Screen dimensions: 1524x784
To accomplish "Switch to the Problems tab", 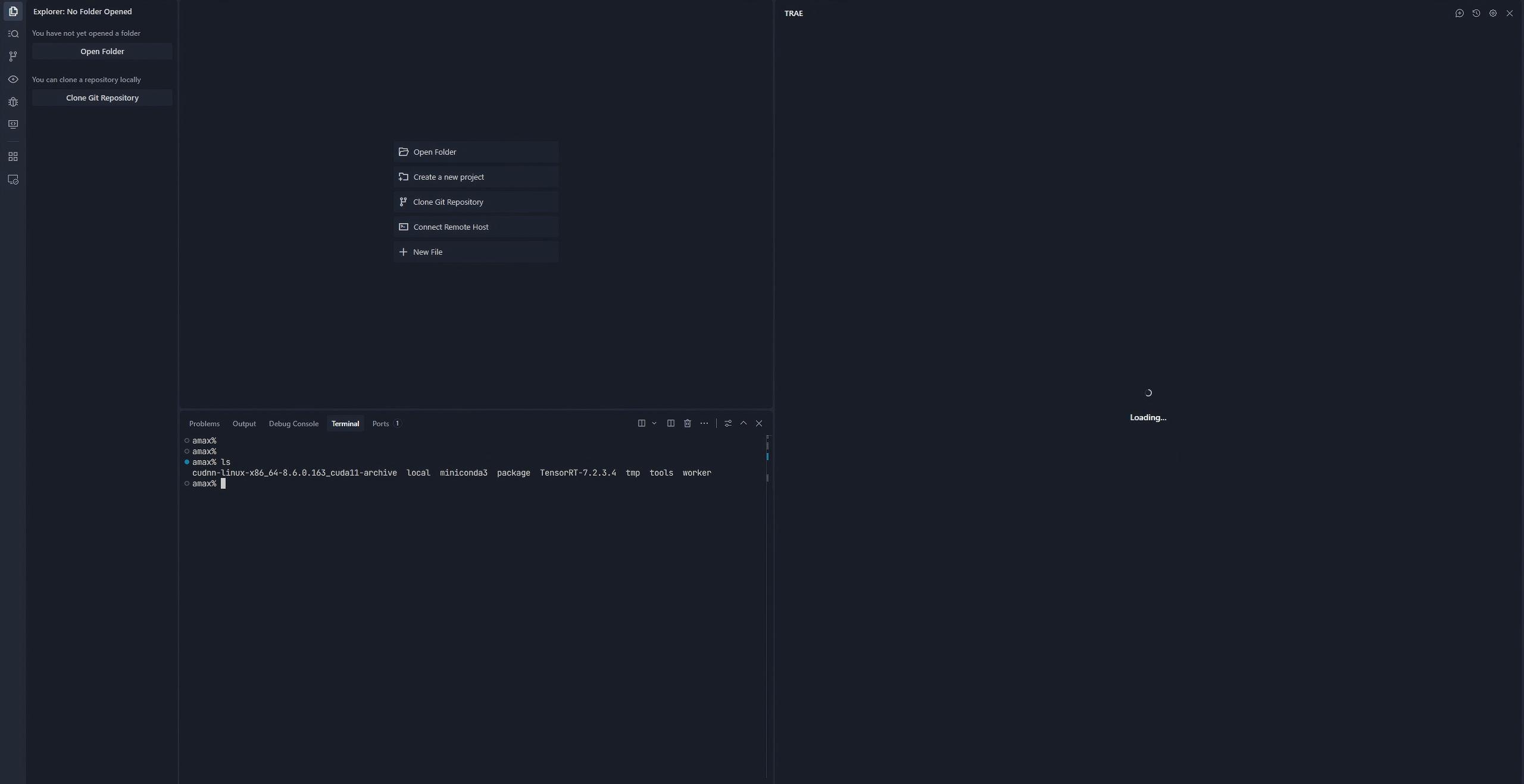I will click(x=204, y=423).
